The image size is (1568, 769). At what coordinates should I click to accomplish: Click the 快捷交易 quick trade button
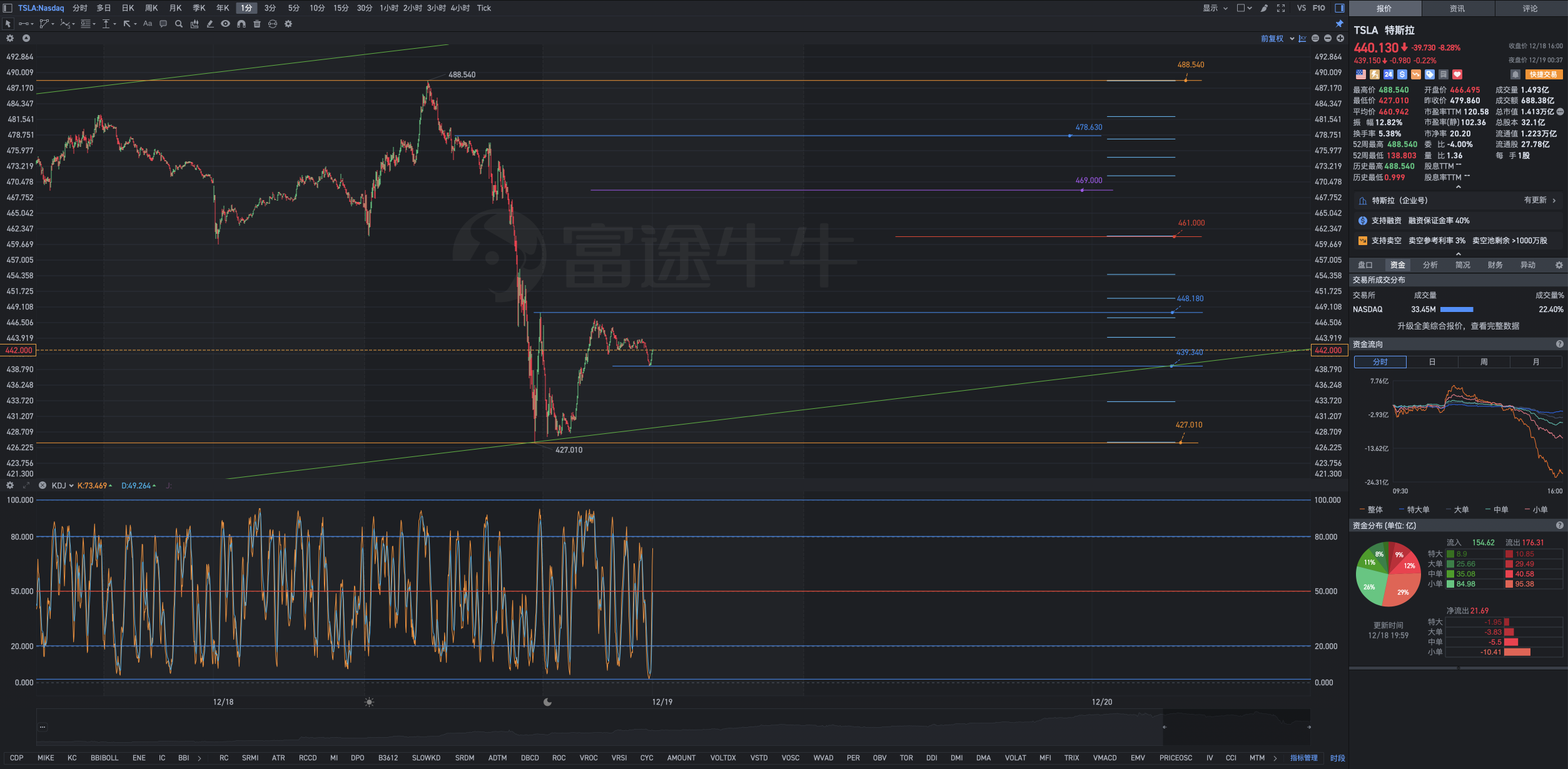[x=1543, y=74]
